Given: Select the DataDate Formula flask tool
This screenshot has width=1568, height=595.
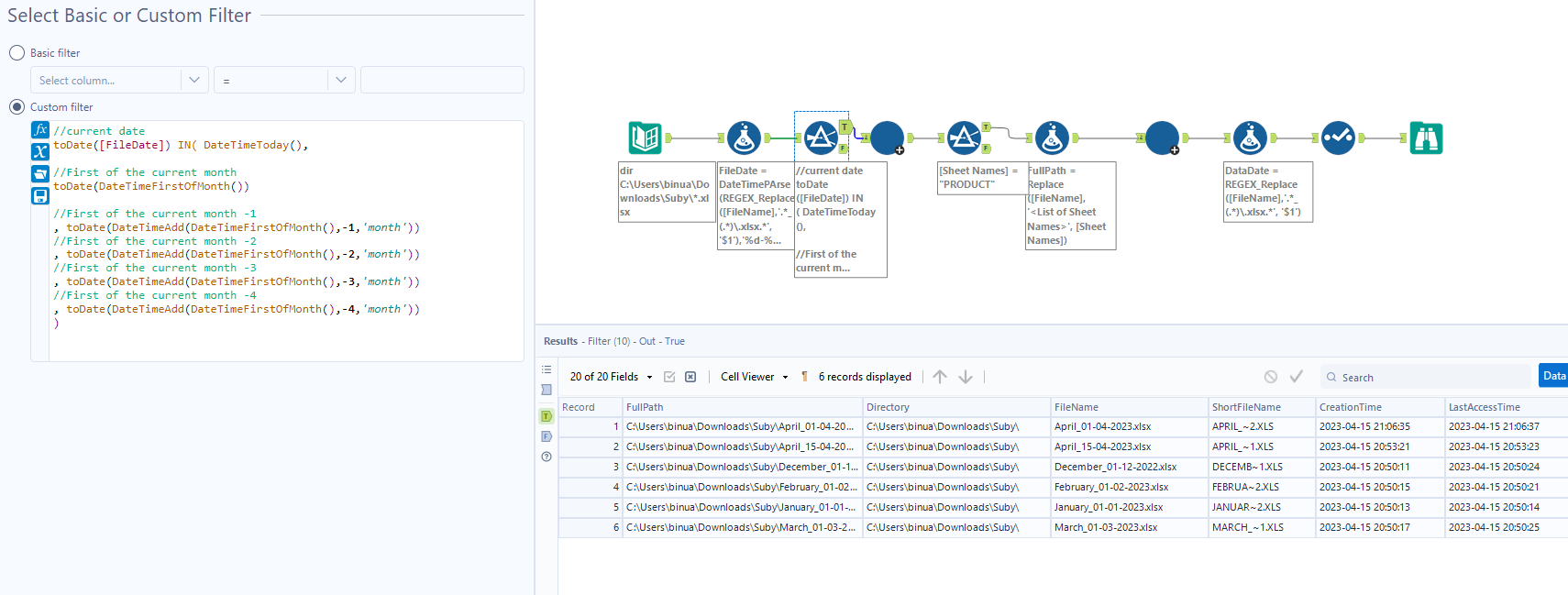Looking at the screenshot, I should click(1250, 138).
